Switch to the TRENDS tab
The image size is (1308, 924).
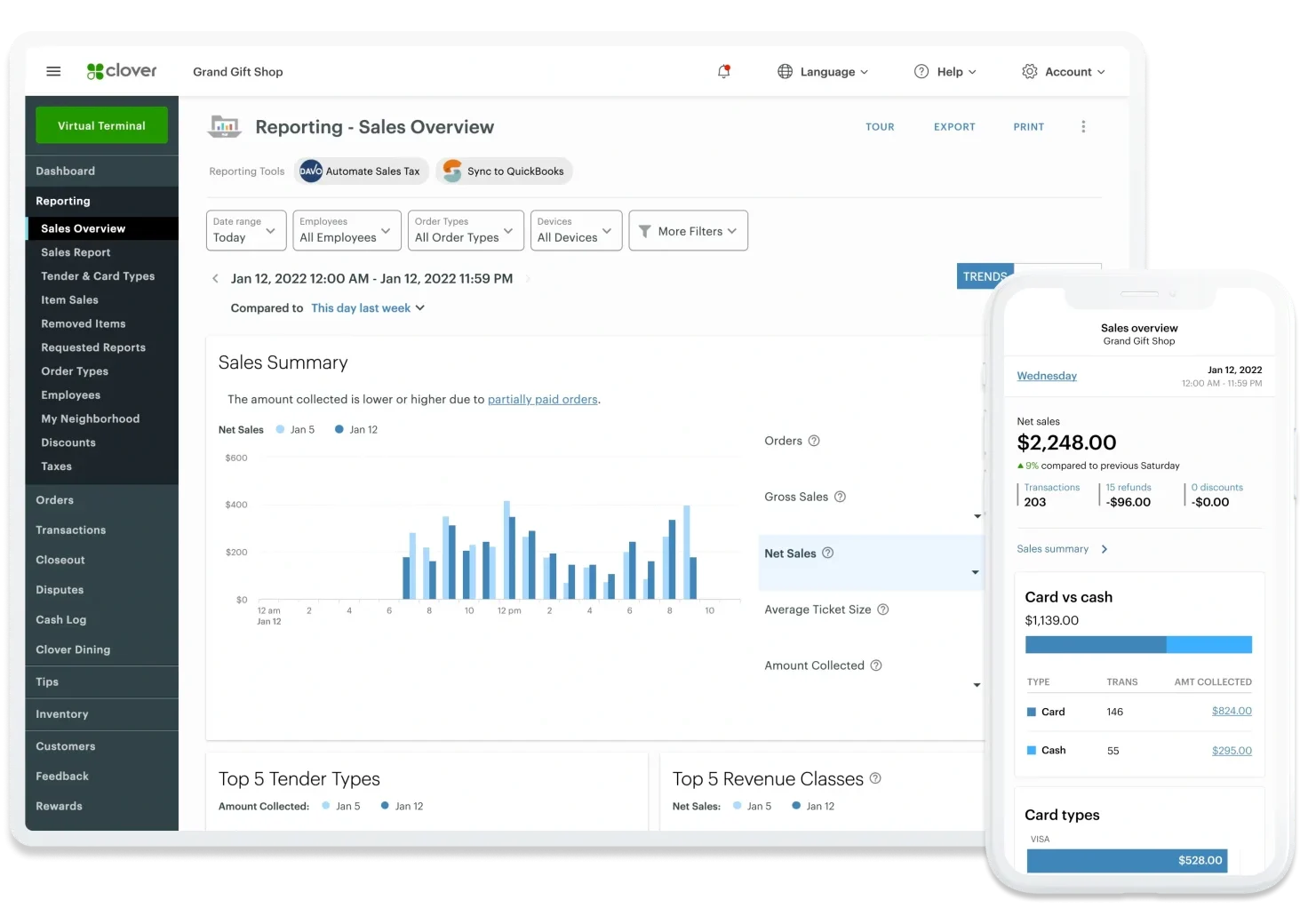985,276
